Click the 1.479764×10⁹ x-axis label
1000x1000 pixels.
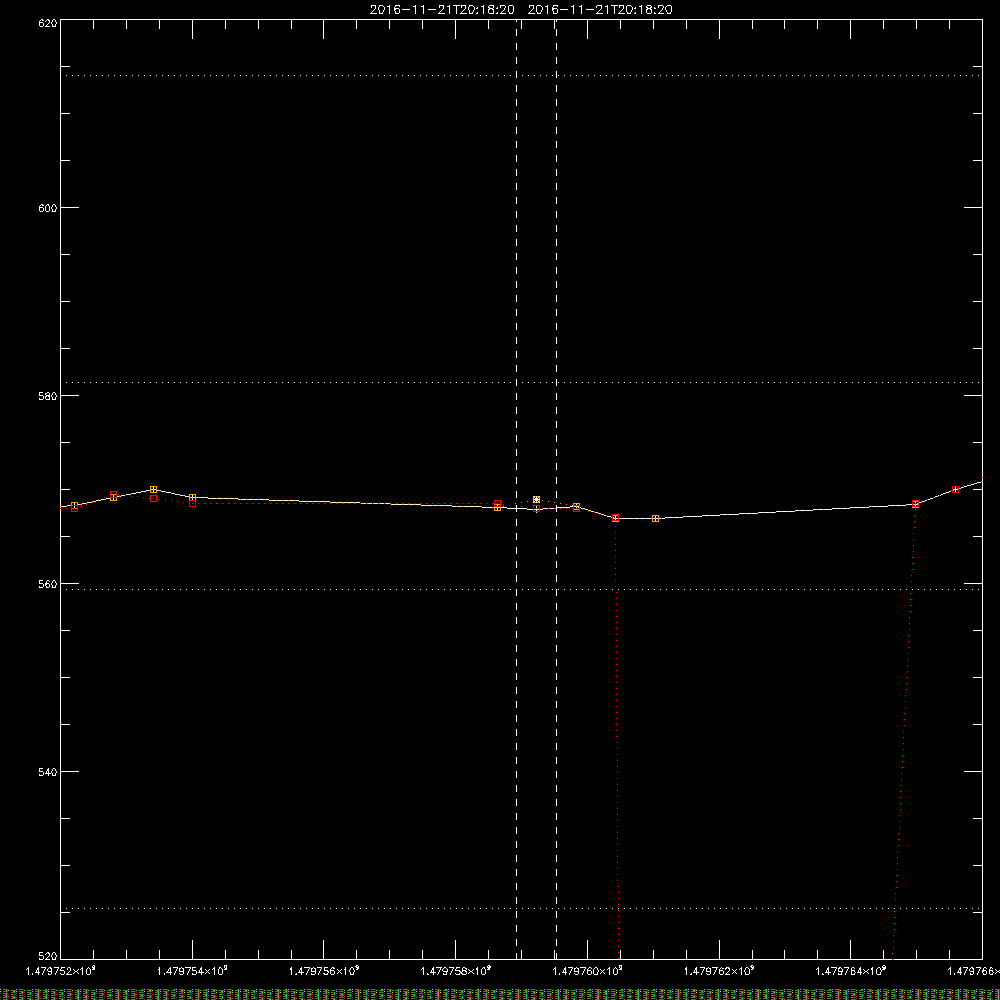[851, 971]
